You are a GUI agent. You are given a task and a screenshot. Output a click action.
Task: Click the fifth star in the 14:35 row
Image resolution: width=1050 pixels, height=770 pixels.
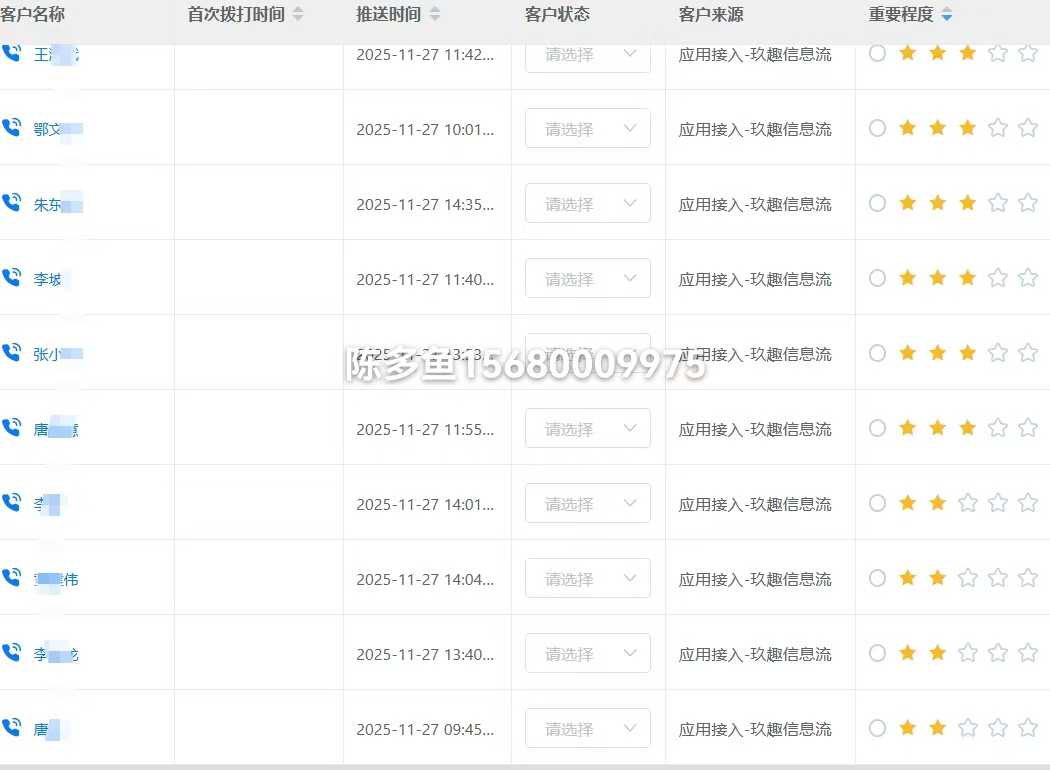tap(1027, 203)
